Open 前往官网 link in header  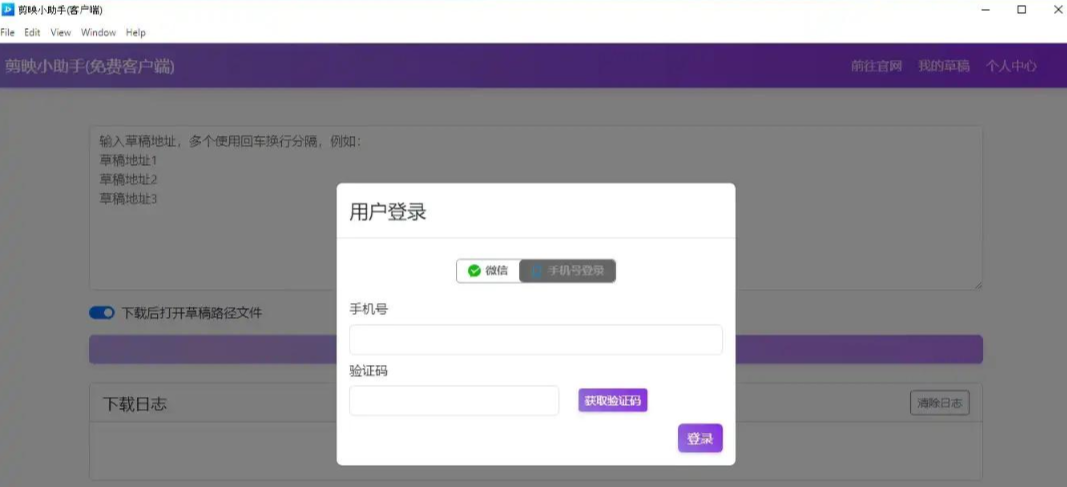[876, 66]
